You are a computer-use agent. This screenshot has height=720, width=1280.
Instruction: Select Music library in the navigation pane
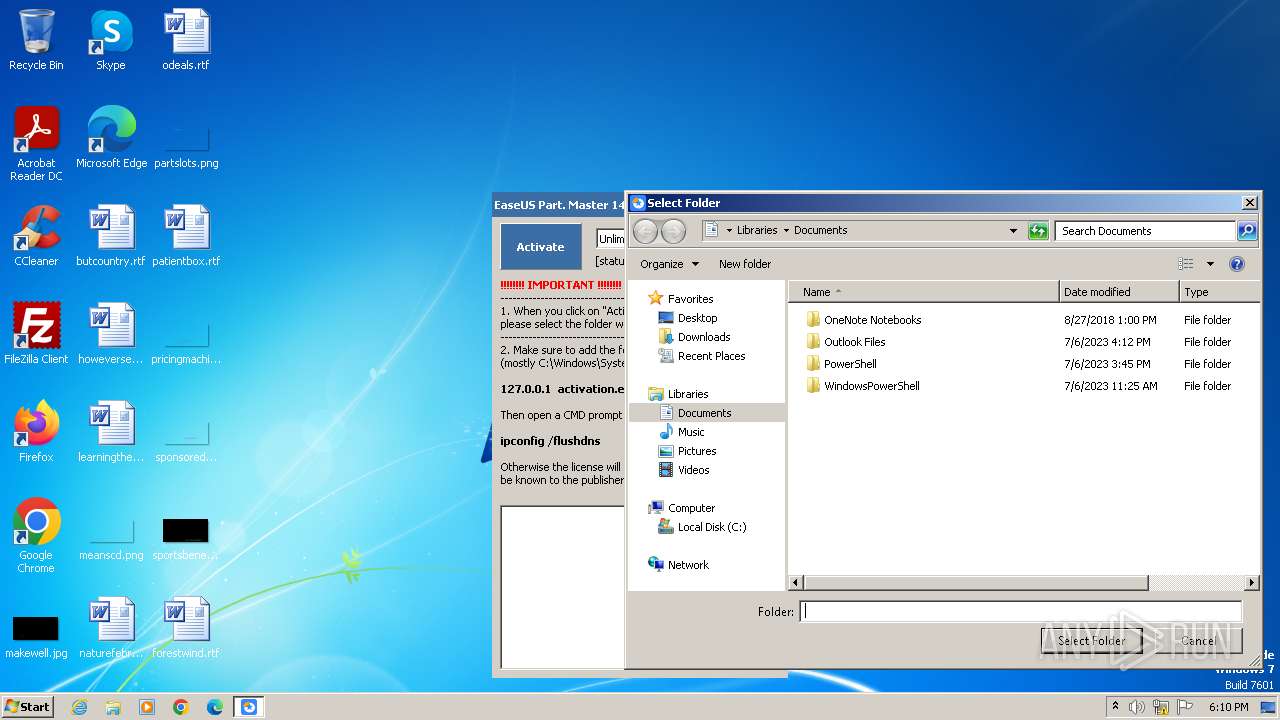point(691,432)
